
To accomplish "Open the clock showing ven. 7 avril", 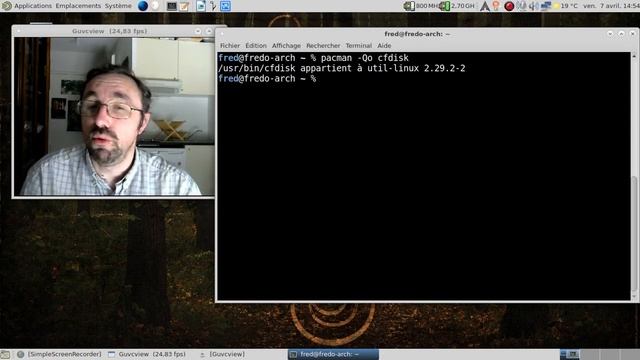I will pyautogui.click(x=611, y=6).
